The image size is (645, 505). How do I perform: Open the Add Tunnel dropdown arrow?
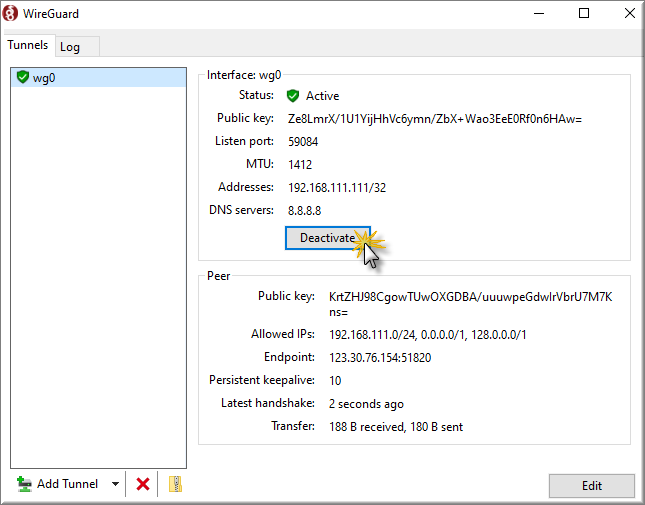point(116,484)
